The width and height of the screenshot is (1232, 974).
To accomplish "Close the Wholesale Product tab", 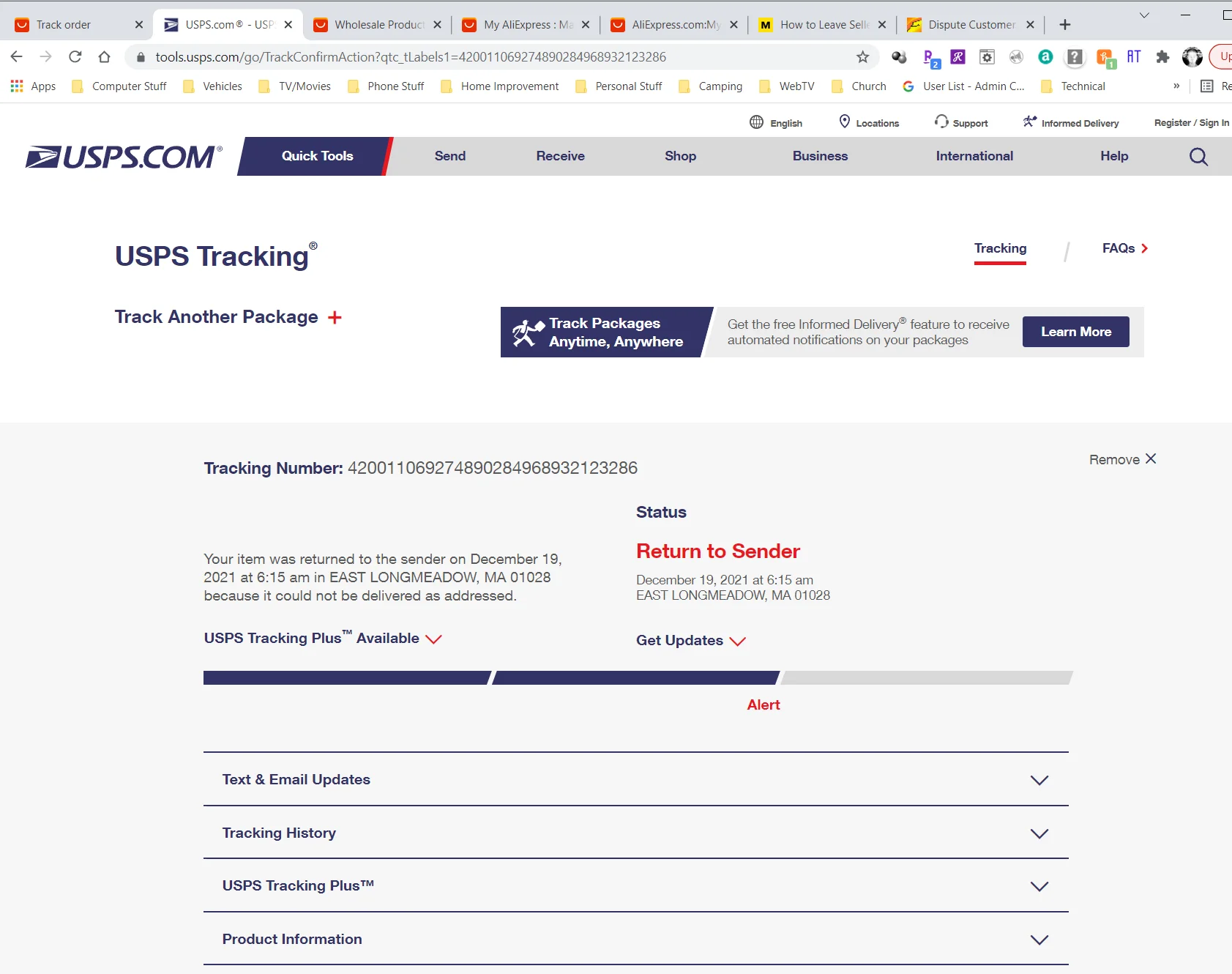I will tap(437, 25).
